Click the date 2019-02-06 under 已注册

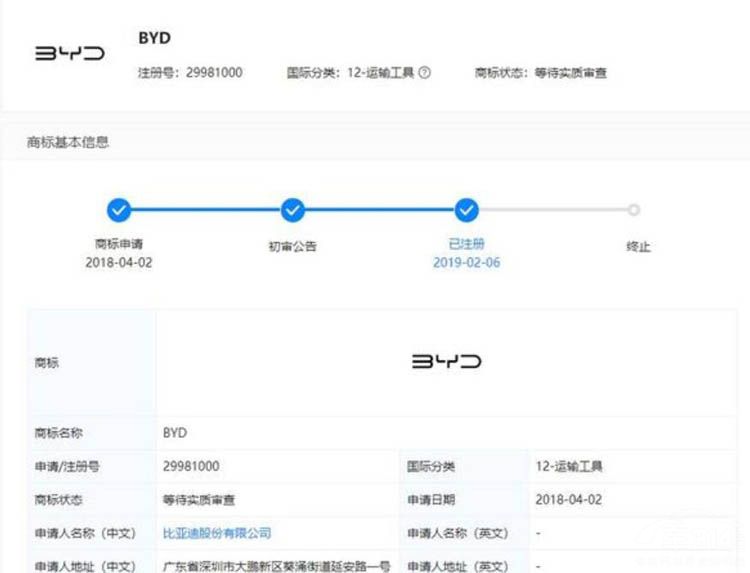(466, 263)
